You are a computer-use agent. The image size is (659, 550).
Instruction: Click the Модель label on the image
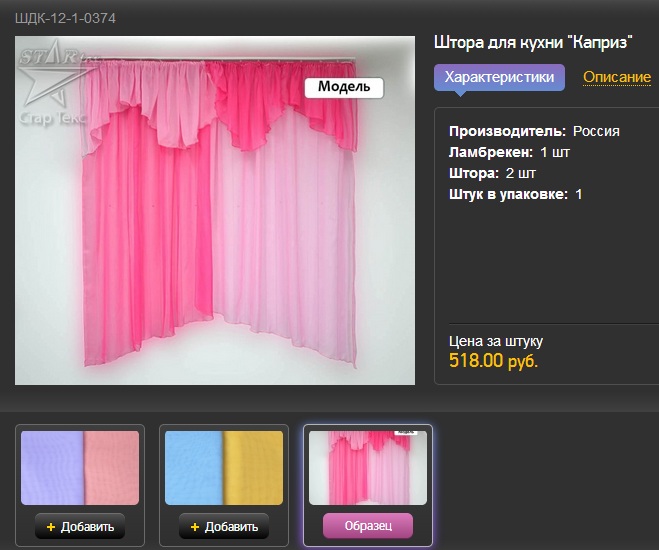(344, 87)
